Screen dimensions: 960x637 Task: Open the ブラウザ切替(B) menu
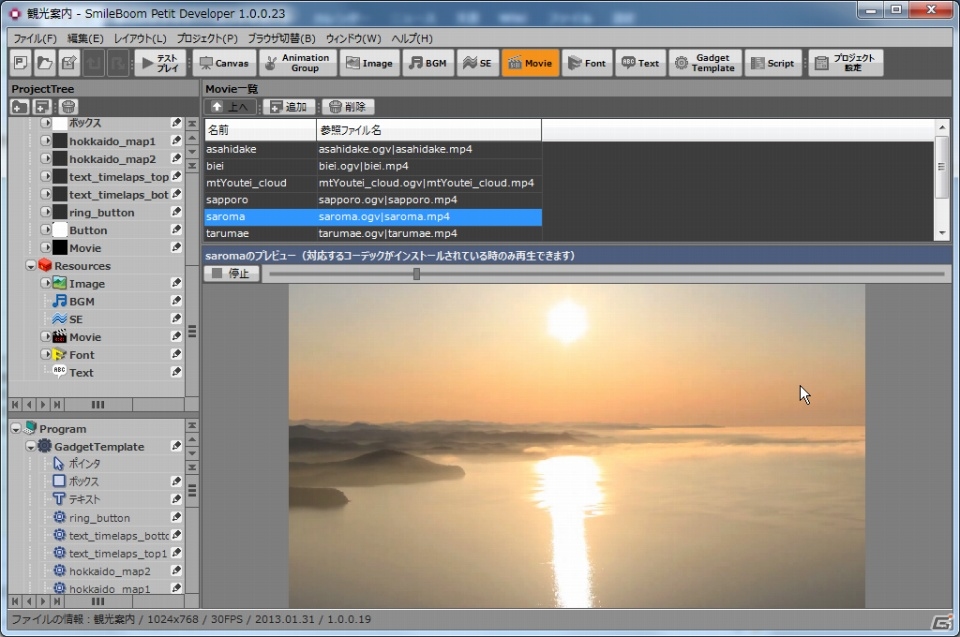(x=282, y=38)
